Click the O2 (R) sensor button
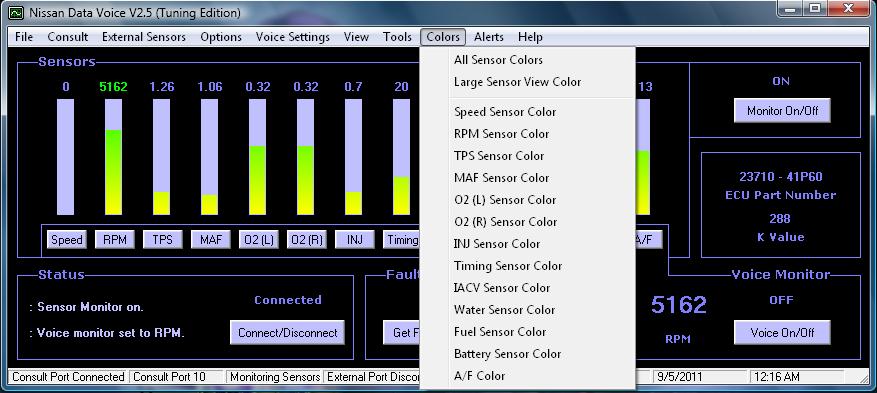 tap(307, 240)
